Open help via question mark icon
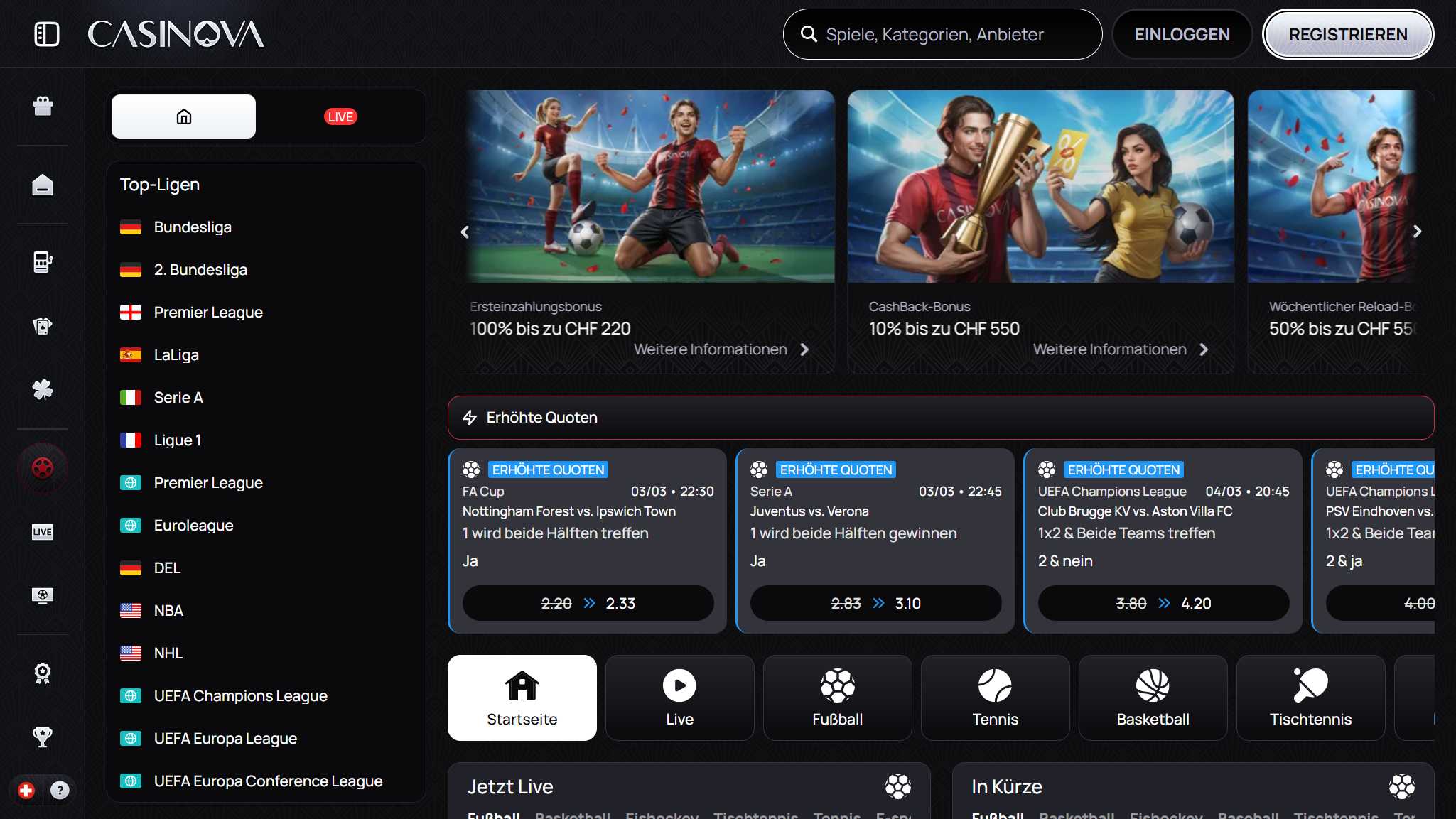Screen dimensions: 1456x819 (x=60, y=790)
